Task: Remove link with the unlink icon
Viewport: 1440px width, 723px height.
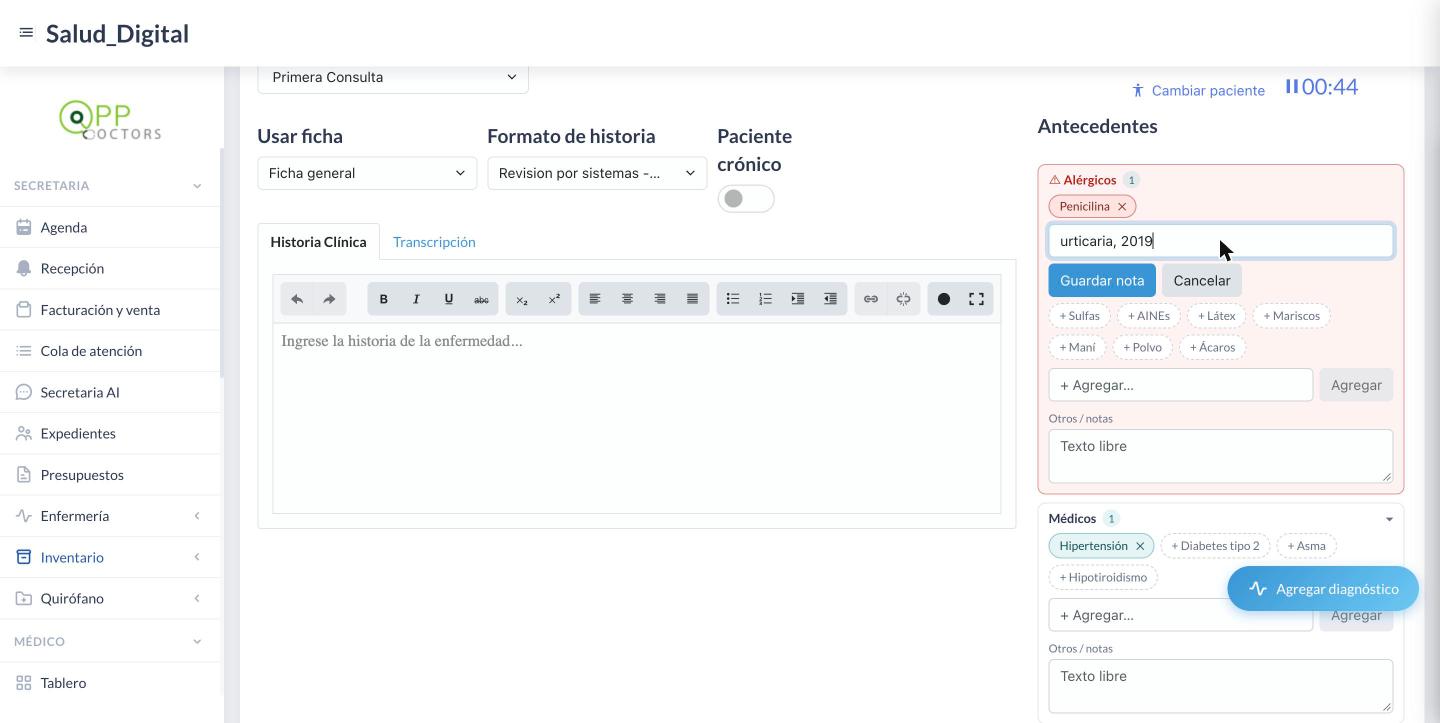Action: click(x=903, y=299)
